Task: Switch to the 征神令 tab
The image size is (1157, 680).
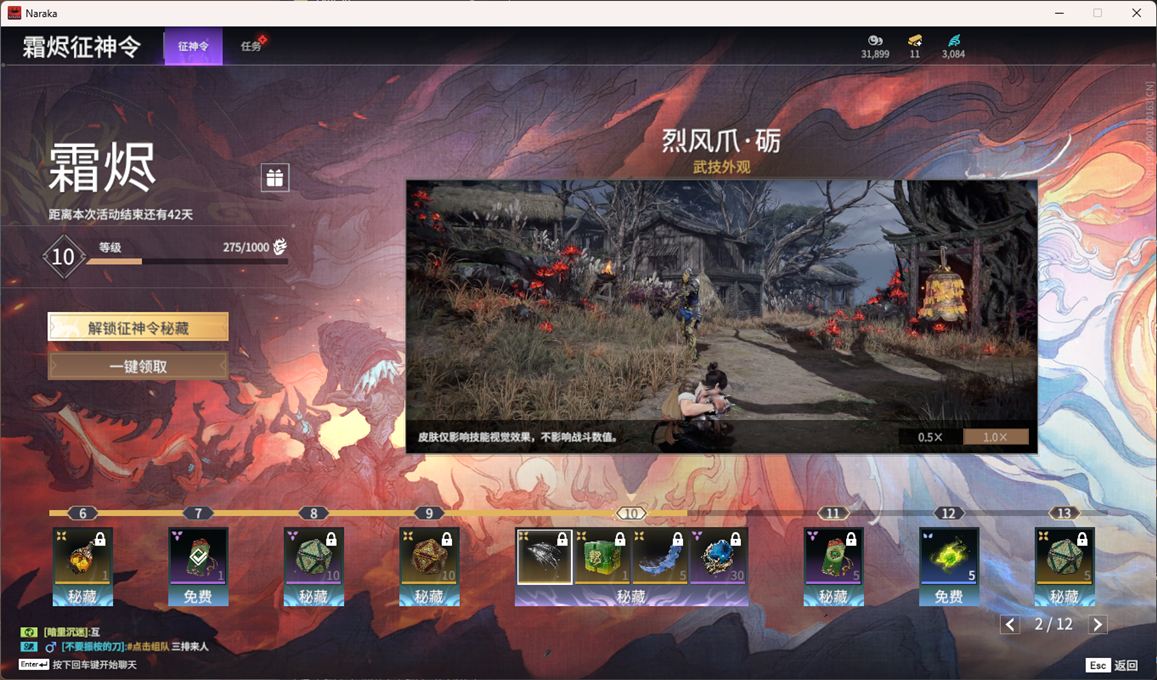Action: (193, 46)
